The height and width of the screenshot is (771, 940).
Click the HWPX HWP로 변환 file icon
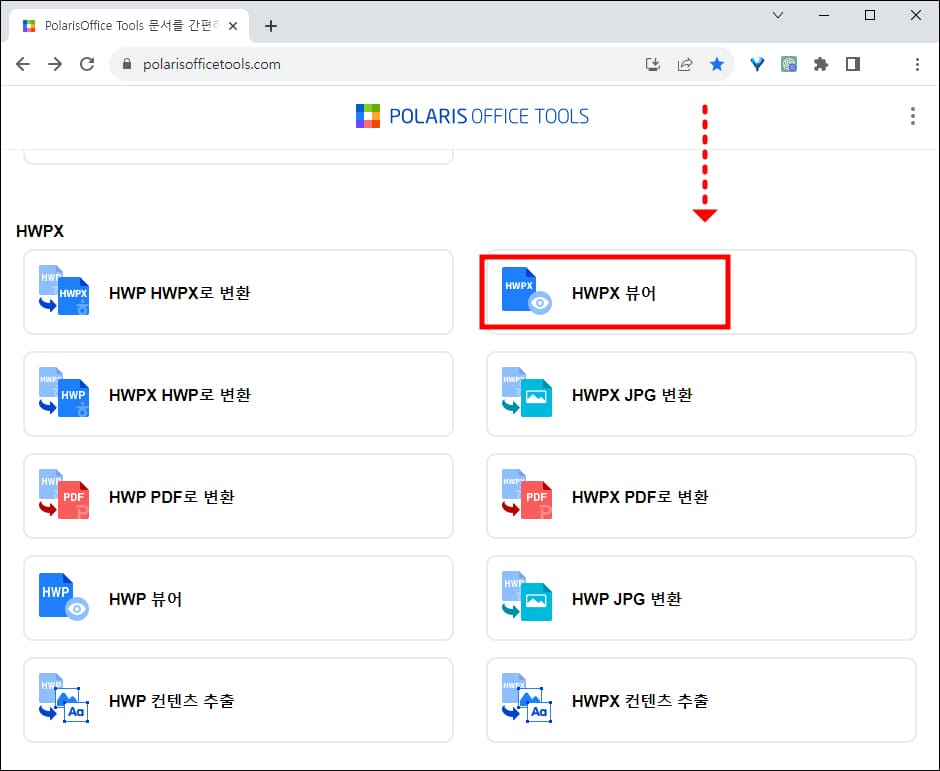coord(64,392)
